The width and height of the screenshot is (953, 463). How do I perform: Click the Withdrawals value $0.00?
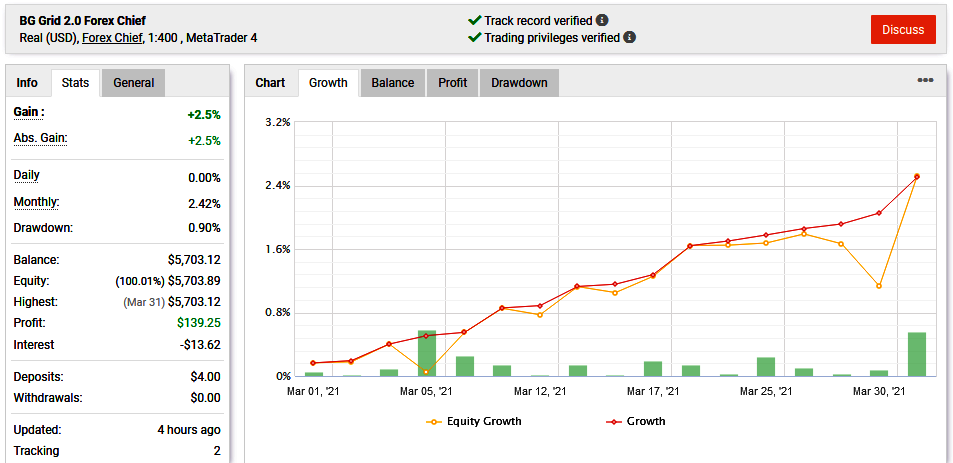[x=205, y=398]
